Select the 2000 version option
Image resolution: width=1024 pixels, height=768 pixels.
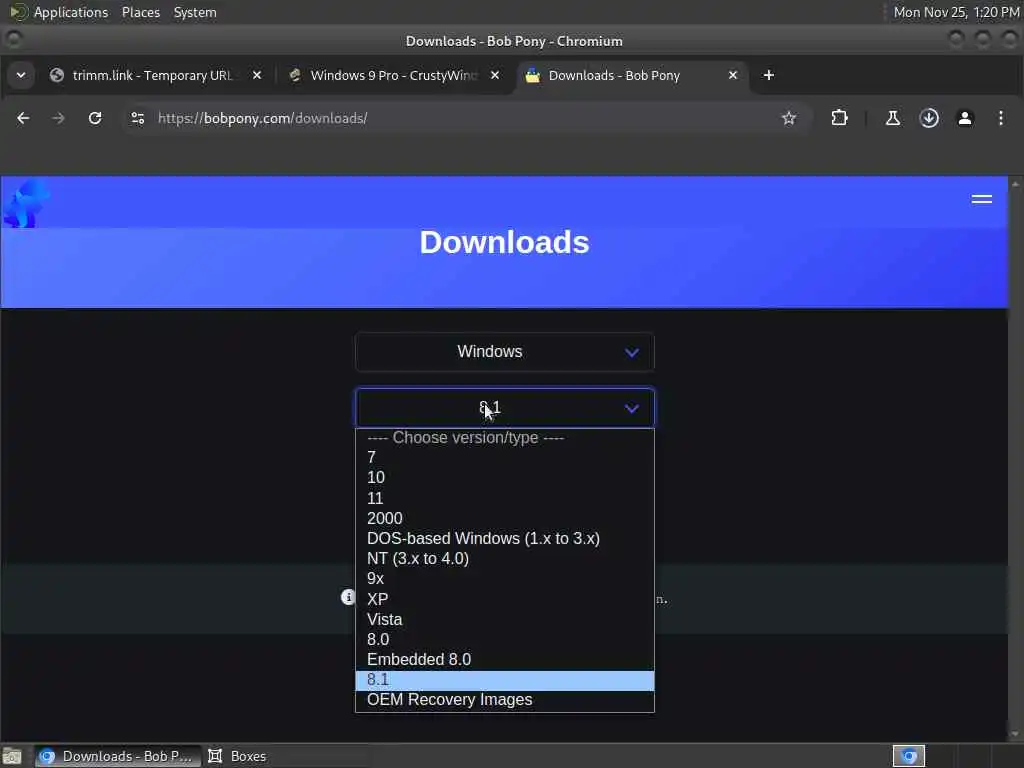click(x=504, y=519)
